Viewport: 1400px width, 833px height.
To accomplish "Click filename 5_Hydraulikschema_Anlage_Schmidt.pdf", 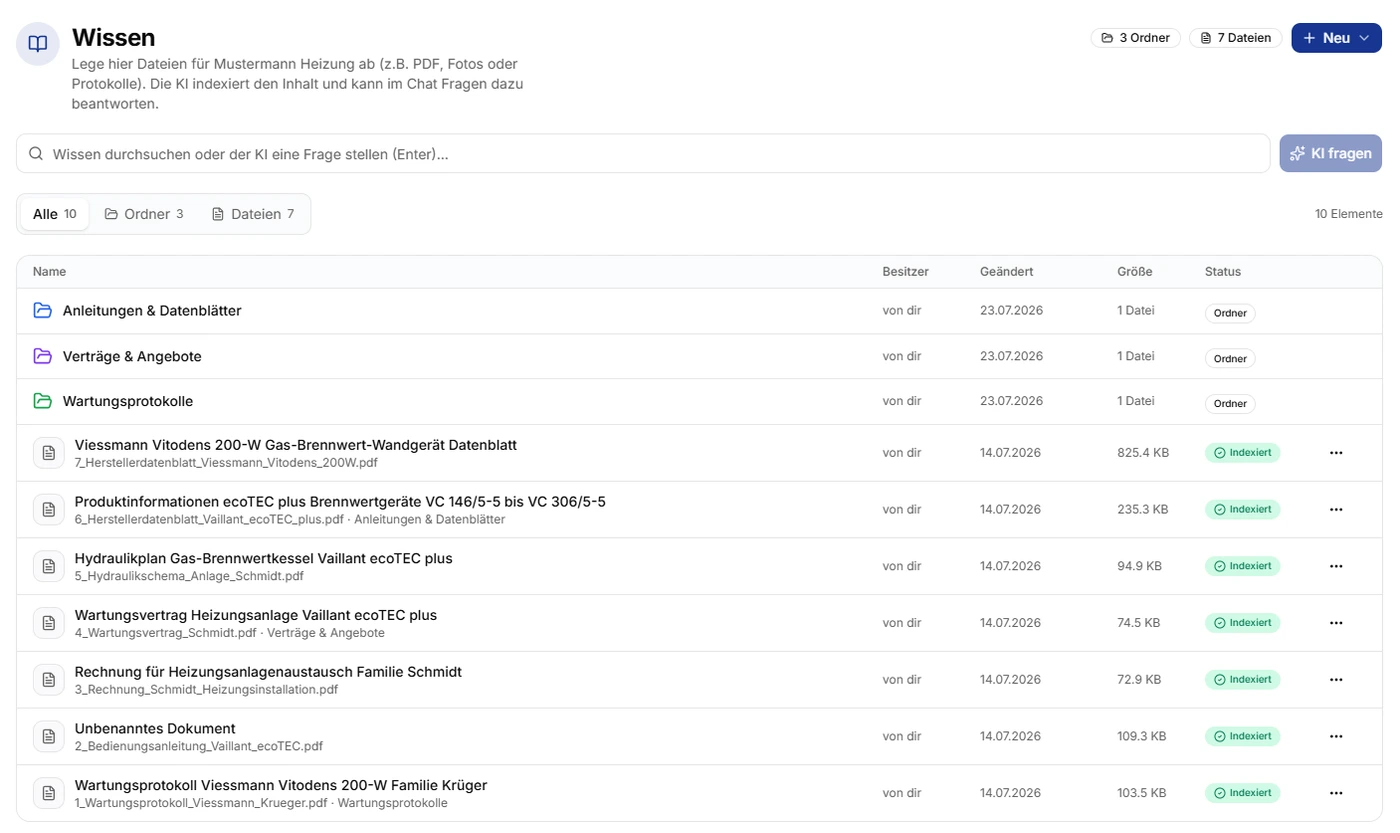I will coord(189,576).
